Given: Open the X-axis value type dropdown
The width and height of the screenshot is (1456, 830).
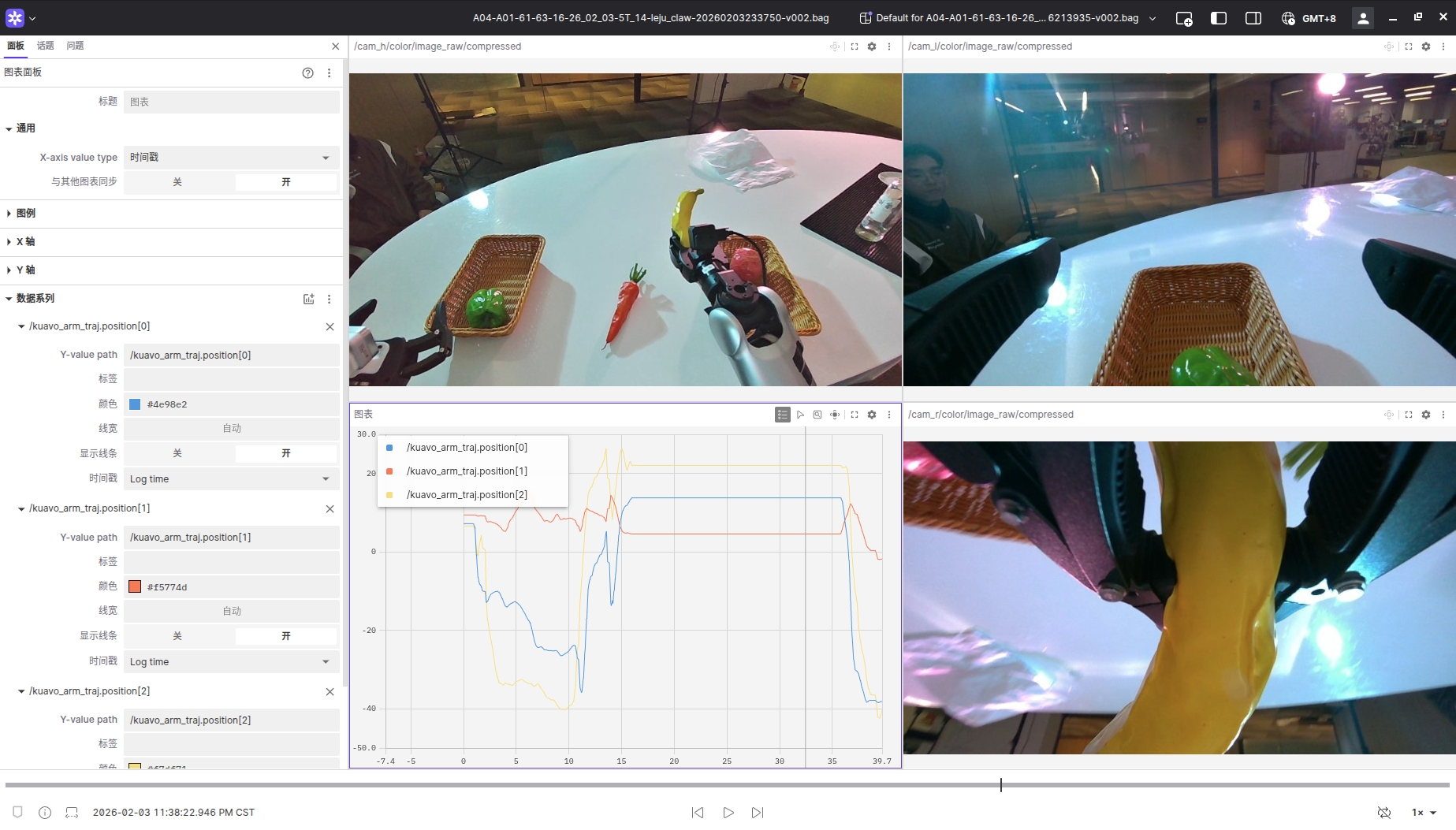Looking at the screenshot, I should (231, 158).
